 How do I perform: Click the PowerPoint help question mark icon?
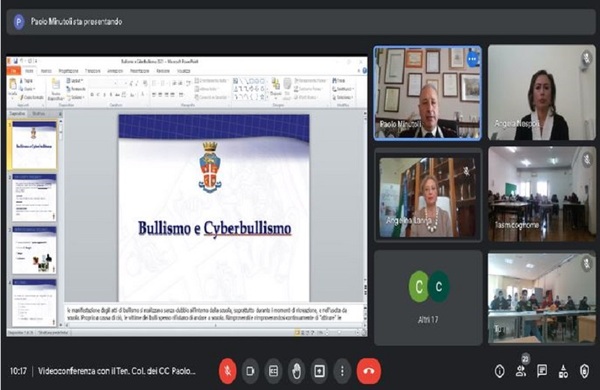tap(364, 70)
